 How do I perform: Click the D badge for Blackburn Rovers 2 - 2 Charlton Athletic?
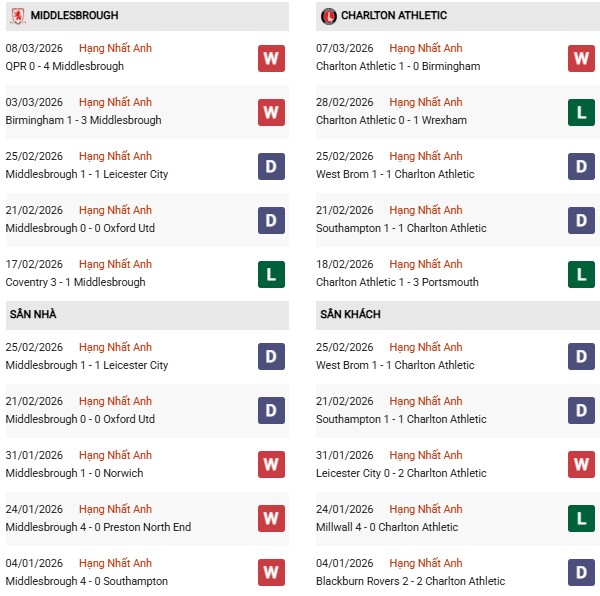click(582, 573)
